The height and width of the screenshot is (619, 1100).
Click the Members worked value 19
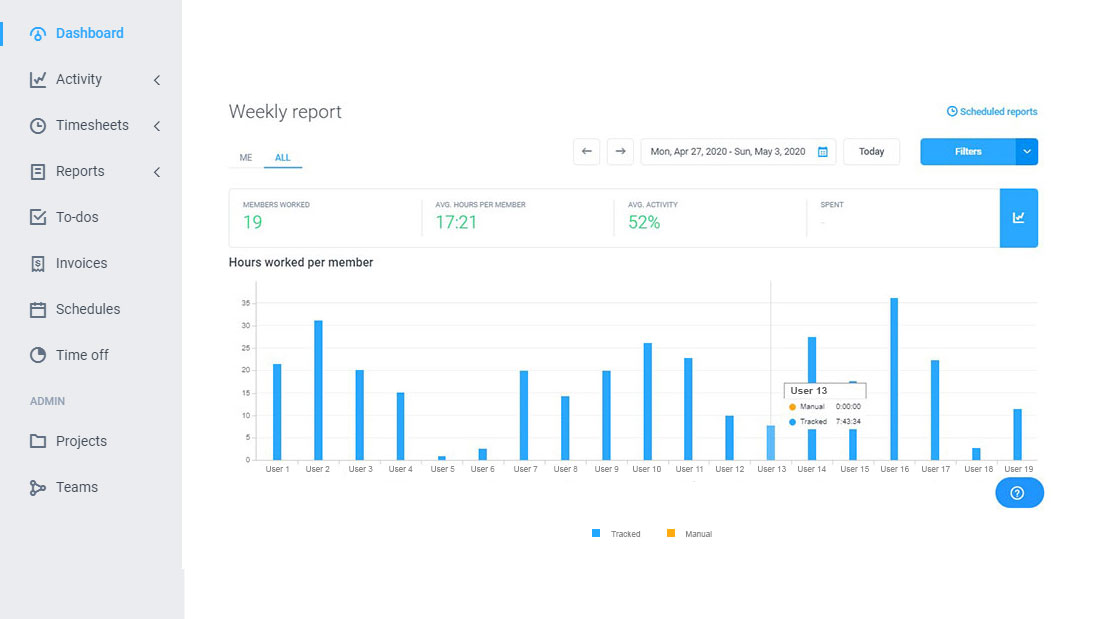253,222
